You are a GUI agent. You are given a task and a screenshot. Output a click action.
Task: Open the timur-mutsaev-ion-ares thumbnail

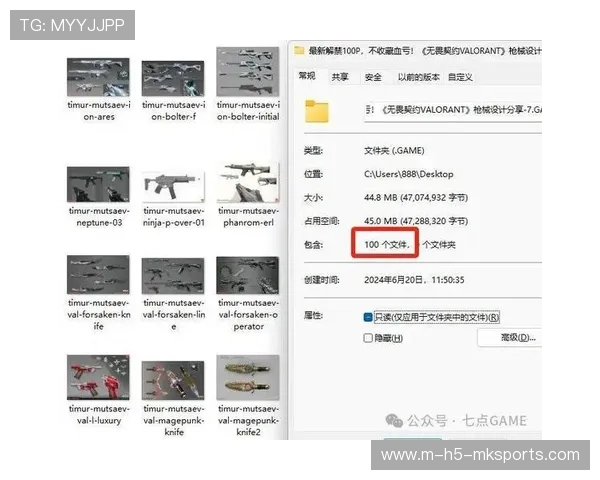[98, 77]
